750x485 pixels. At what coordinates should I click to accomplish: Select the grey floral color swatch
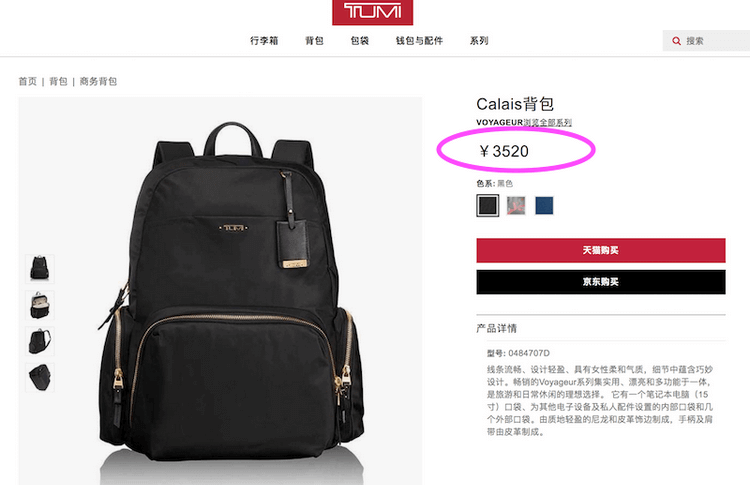pos(516,206)
